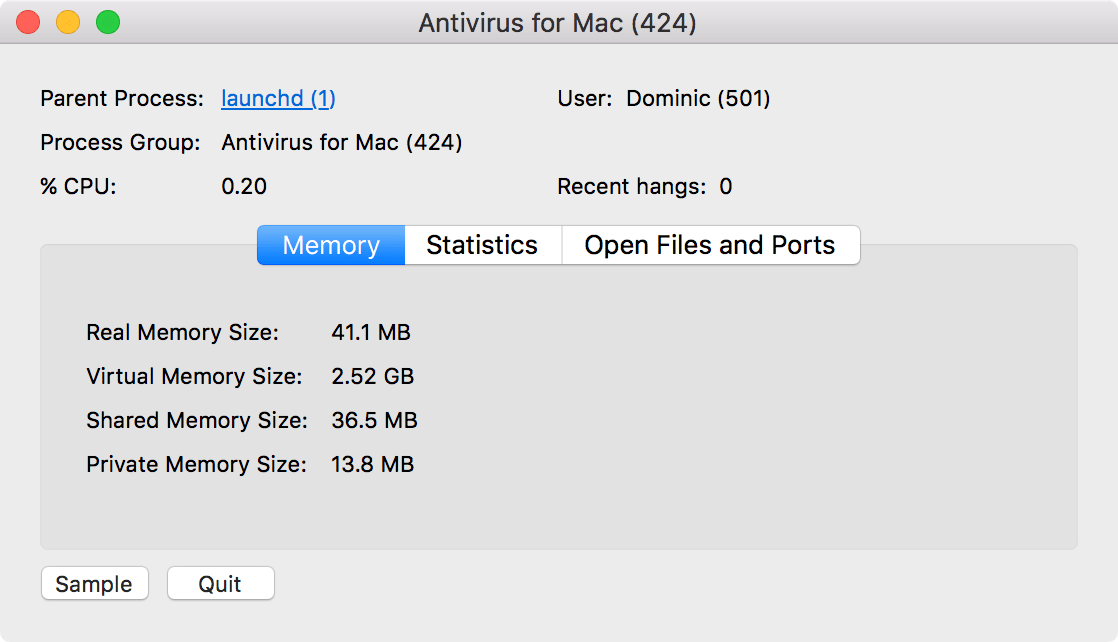Select the Memory tab
Image resolution: width=1118 pixels, height=642 pixels.
[x=330, y=245]
